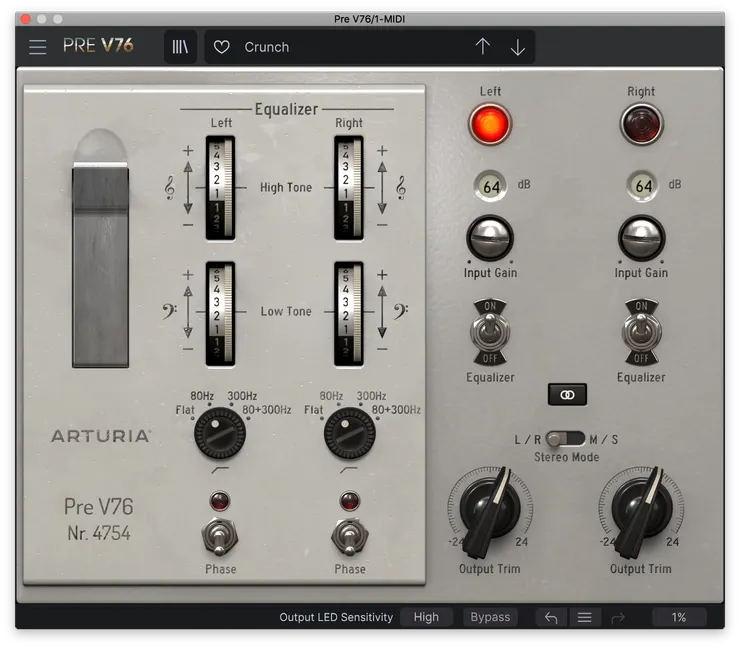This screenshot has height=648, width=740.
Task: Click the Output LED Sensitivity label
Action: point(336,617)
